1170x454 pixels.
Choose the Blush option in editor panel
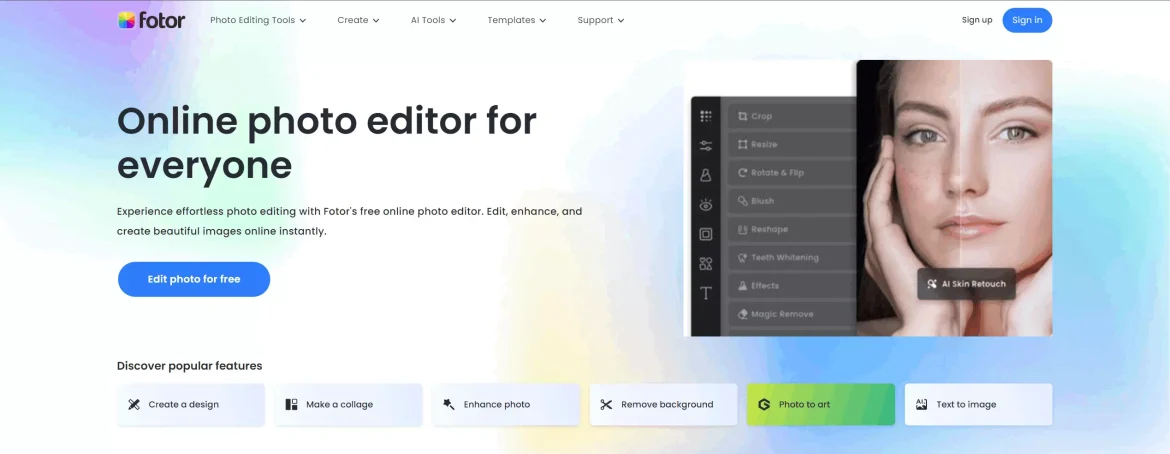pyautogui.click(x=792, y=201)
